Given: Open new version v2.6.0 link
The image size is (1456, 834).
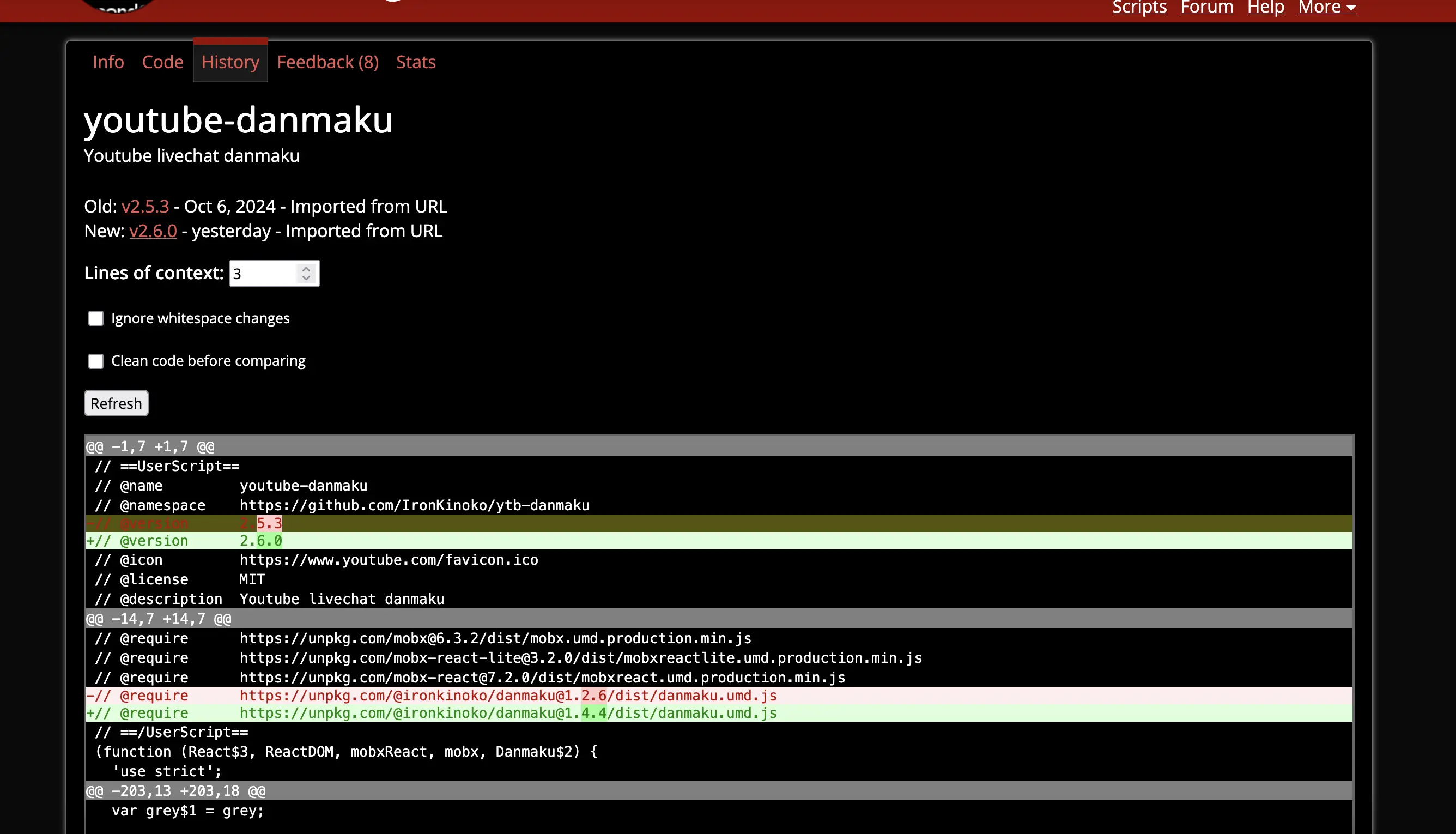Looking at the screenshot, I should (x=153, y=231).
